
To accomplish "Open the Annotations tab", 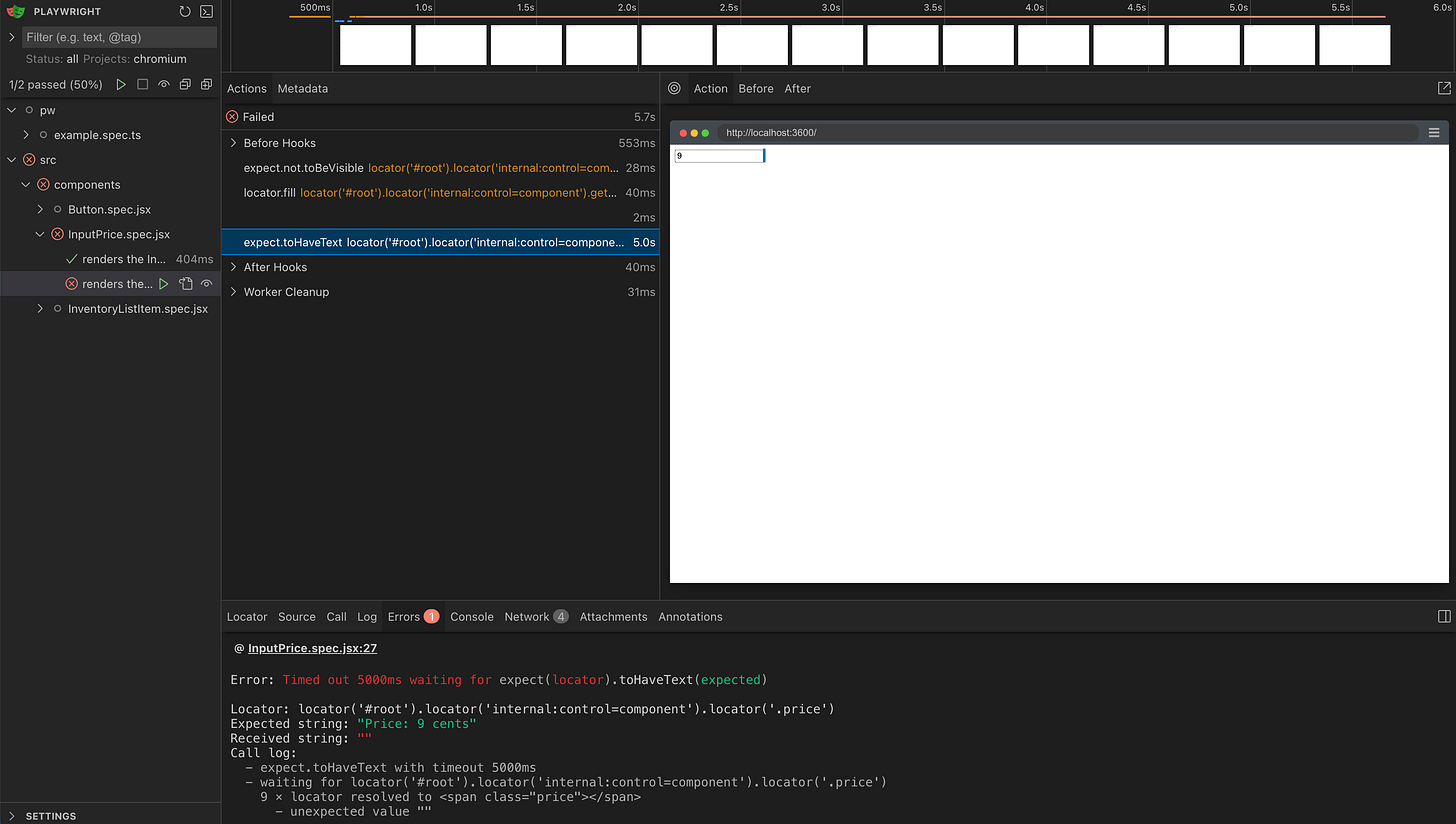I will (690, 616).
